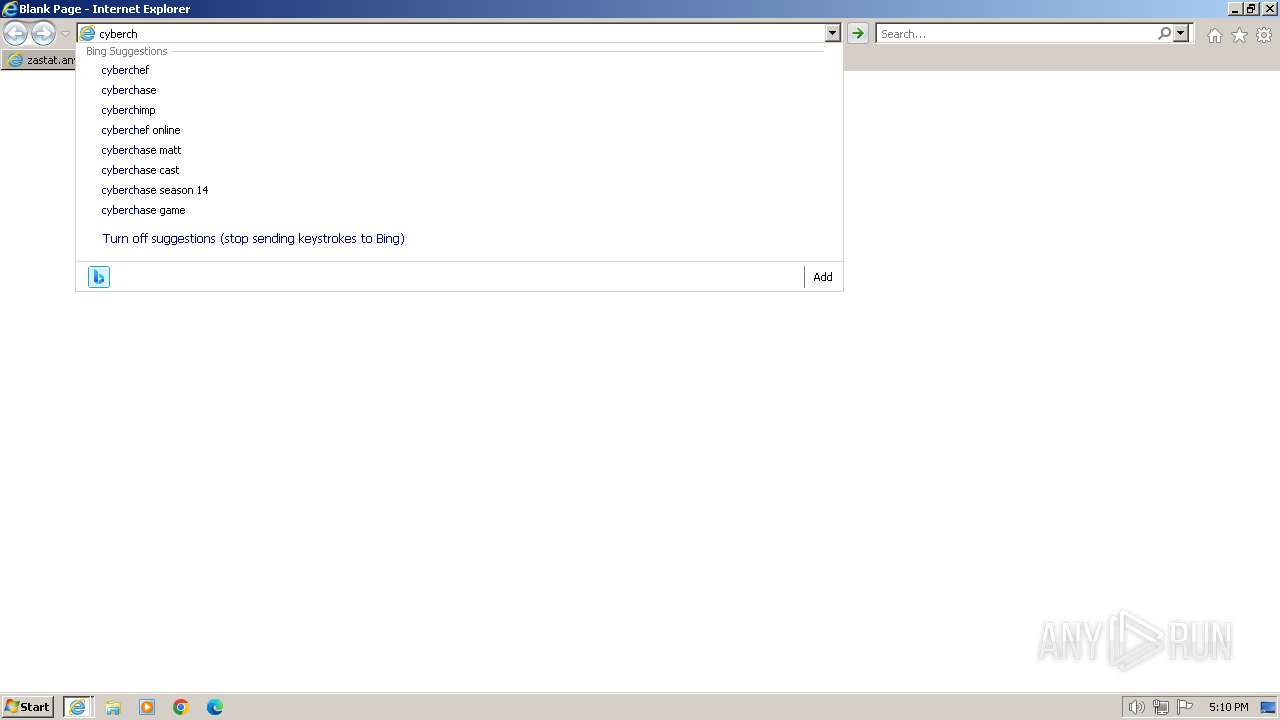Open File Explorer from taskbar
The image size is (1280, 720).
tap(113, 707)
